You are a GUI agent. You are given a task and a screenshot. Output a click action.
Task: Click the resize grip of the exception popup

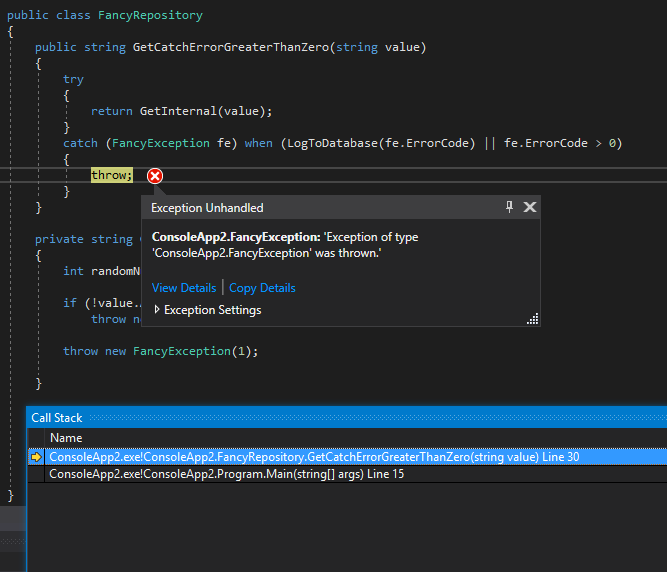[533, 318]
